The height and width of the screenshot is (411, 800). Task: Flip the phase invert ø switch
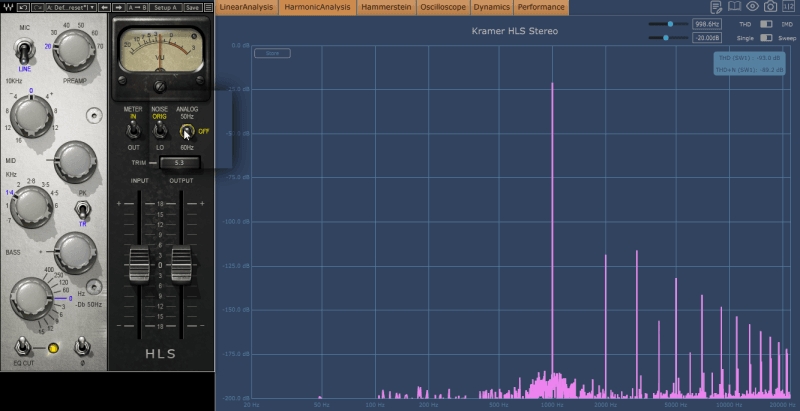[x=82, y=347]
